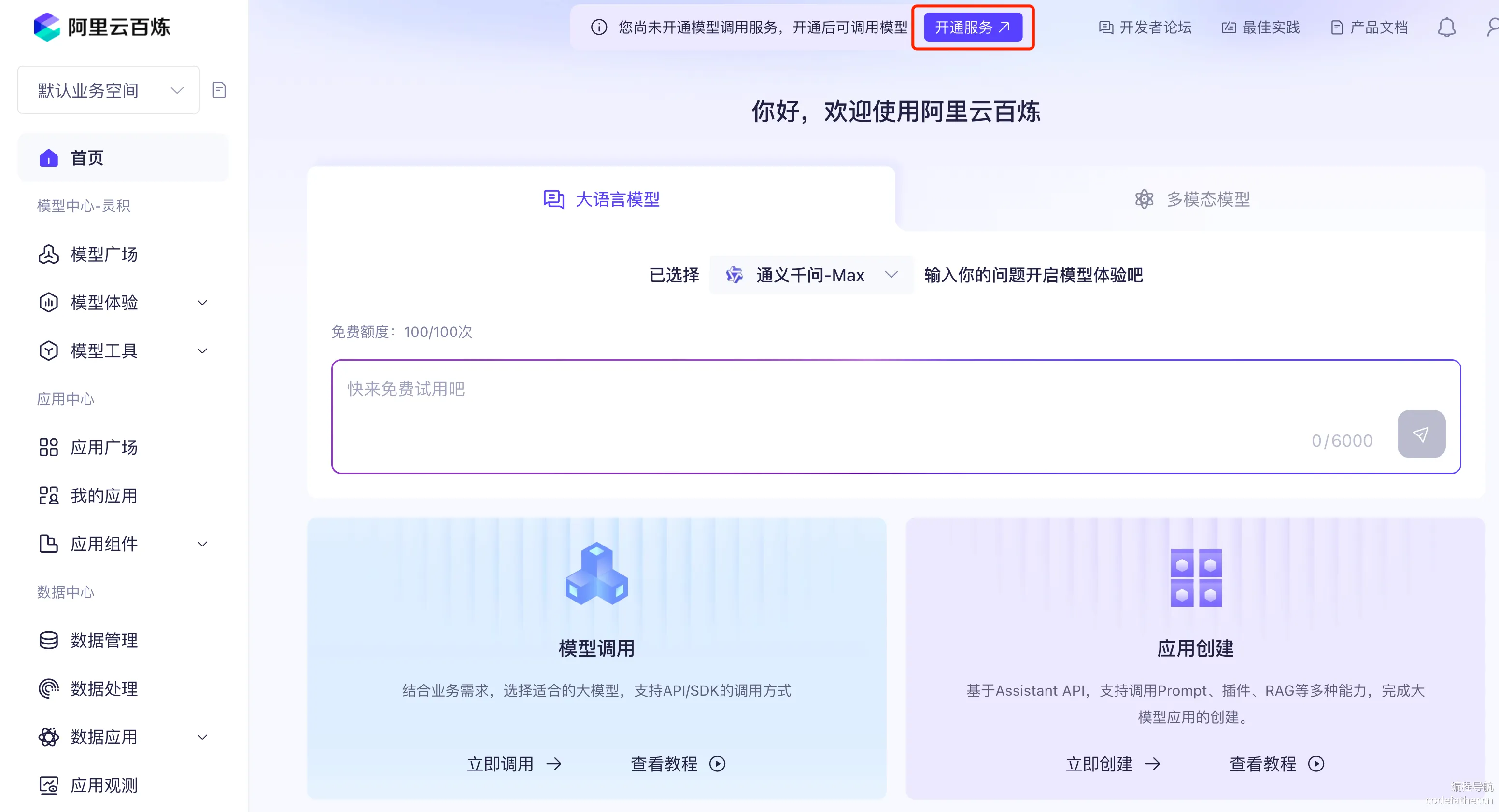Expand the 数据应用 submenu chevron

202,737
